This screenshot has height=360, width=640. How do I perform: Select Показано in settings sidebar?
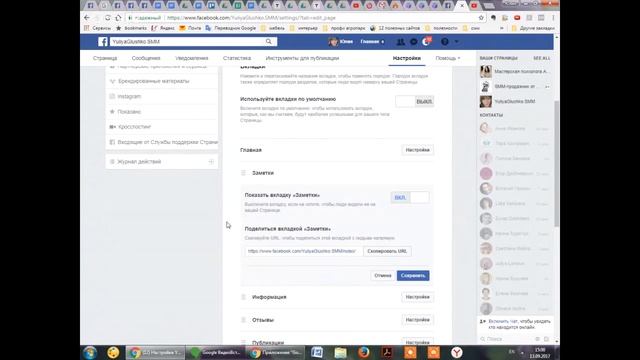[162, 111]
